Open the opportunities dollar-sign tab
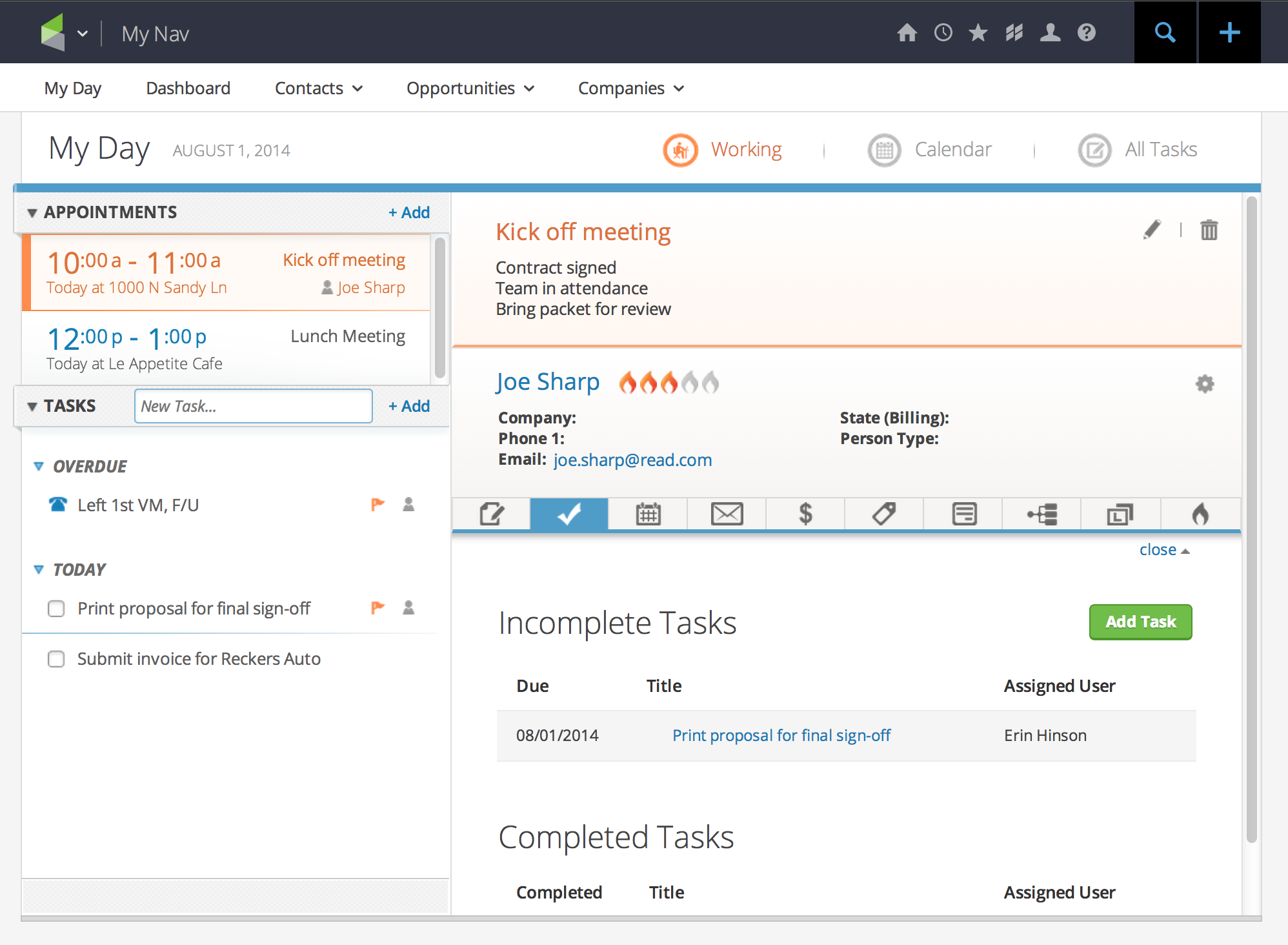The image size is (1288, 945). [805, 514]
